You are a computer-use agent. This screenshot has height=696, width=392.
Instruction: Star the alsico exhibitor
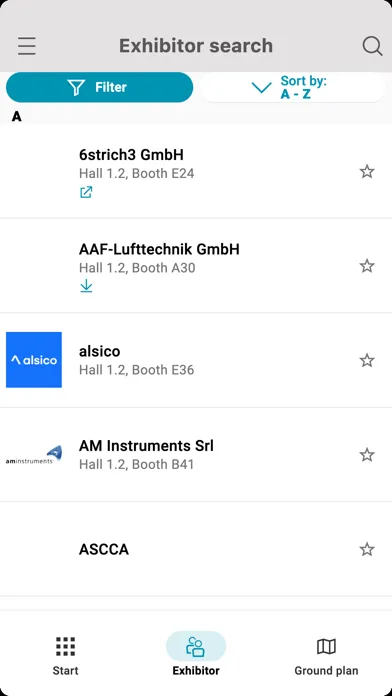click(x=367, y=360)
